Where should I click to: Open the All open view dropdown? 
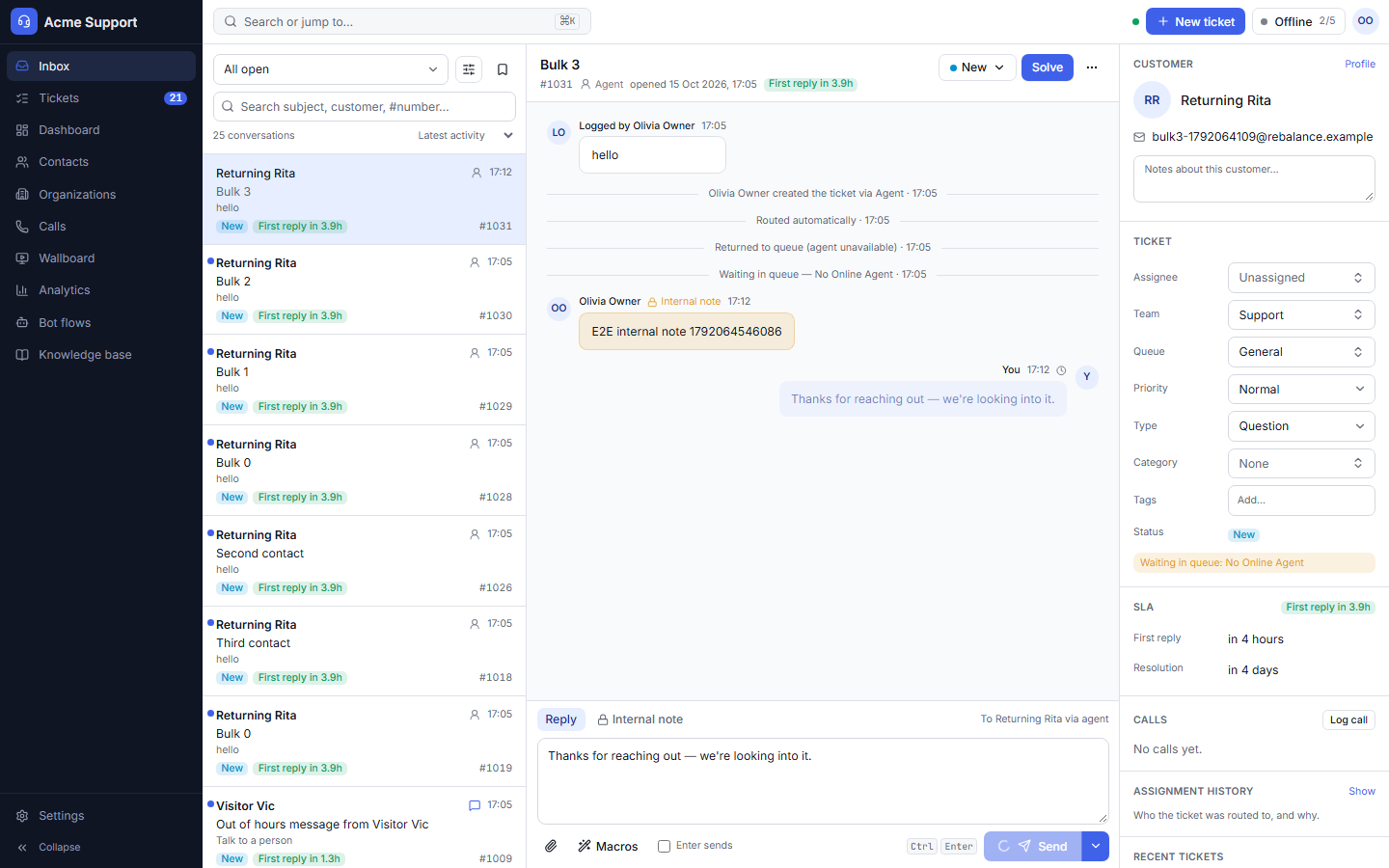[331, 69]
